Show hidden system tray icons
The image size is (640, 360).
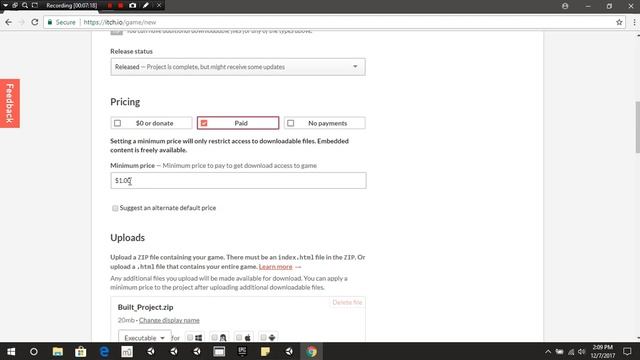[x=548, y=351]
